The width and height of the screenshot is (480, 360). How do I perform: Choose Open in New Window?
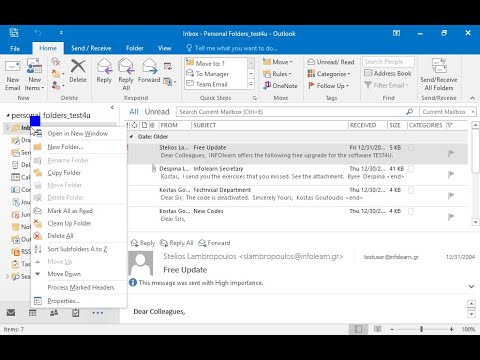pyautogui.click(x=77, y=133)
